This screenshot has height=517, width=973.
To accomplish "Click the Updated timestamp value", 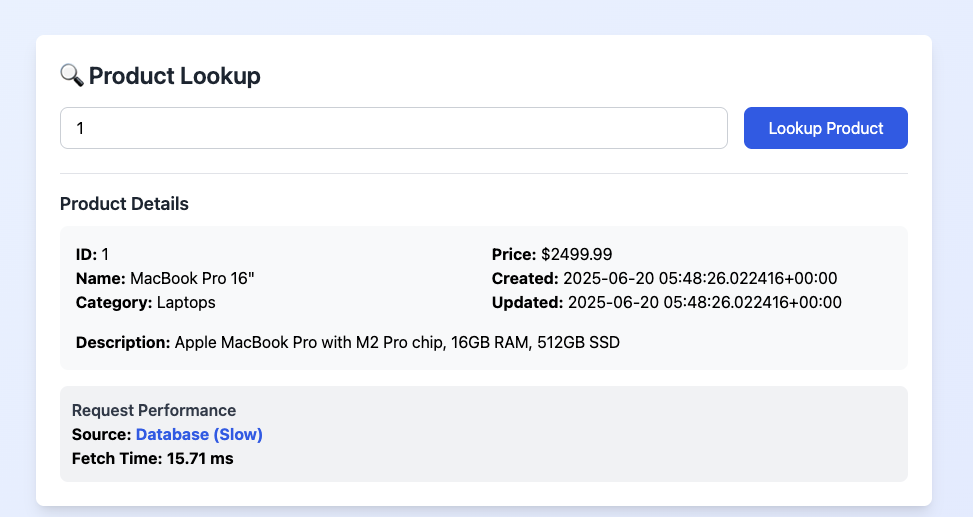I will pyautogui.click(x=705, y=302).
